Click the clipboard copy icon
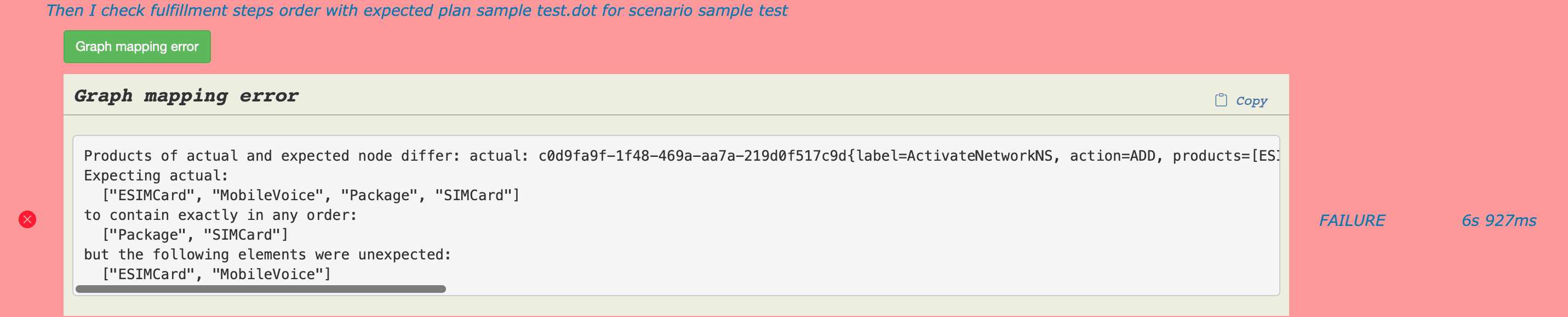Image resolution: width=1568 pixels, height=317 pixels. pyautogui.click(x=1221, y=100)
